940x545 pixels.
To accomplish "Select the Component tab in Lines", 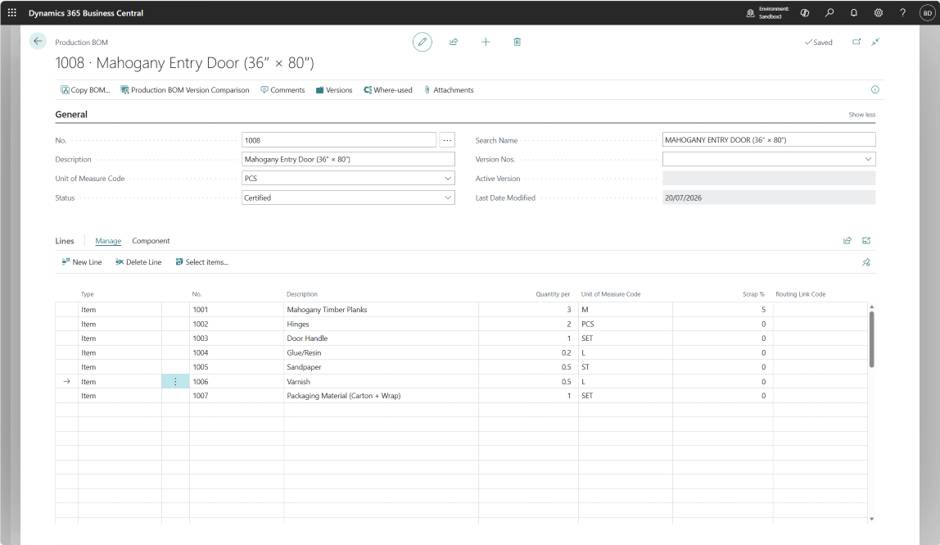I will 150,241.
